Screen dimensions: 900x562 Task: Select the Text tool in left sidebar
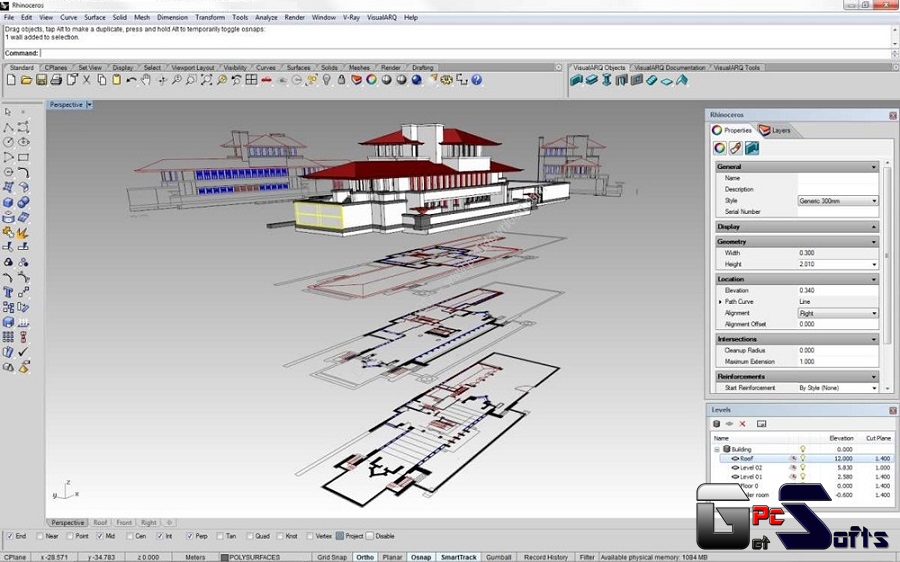tap(8, 292)
